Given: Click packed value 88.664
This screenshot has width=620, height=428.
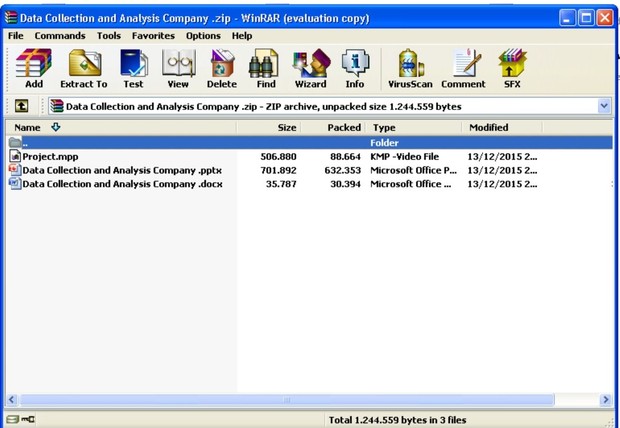Looking at the screenshot, I should coord(345,157).
